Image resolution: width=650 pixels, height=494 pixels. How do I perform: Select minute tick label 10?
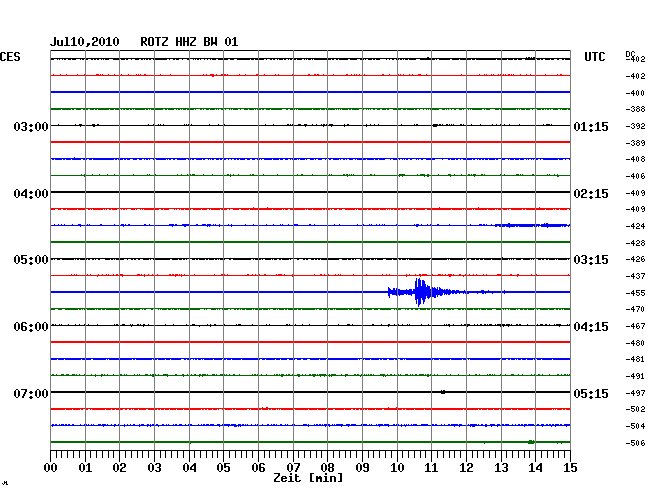(x=397, y=468)
